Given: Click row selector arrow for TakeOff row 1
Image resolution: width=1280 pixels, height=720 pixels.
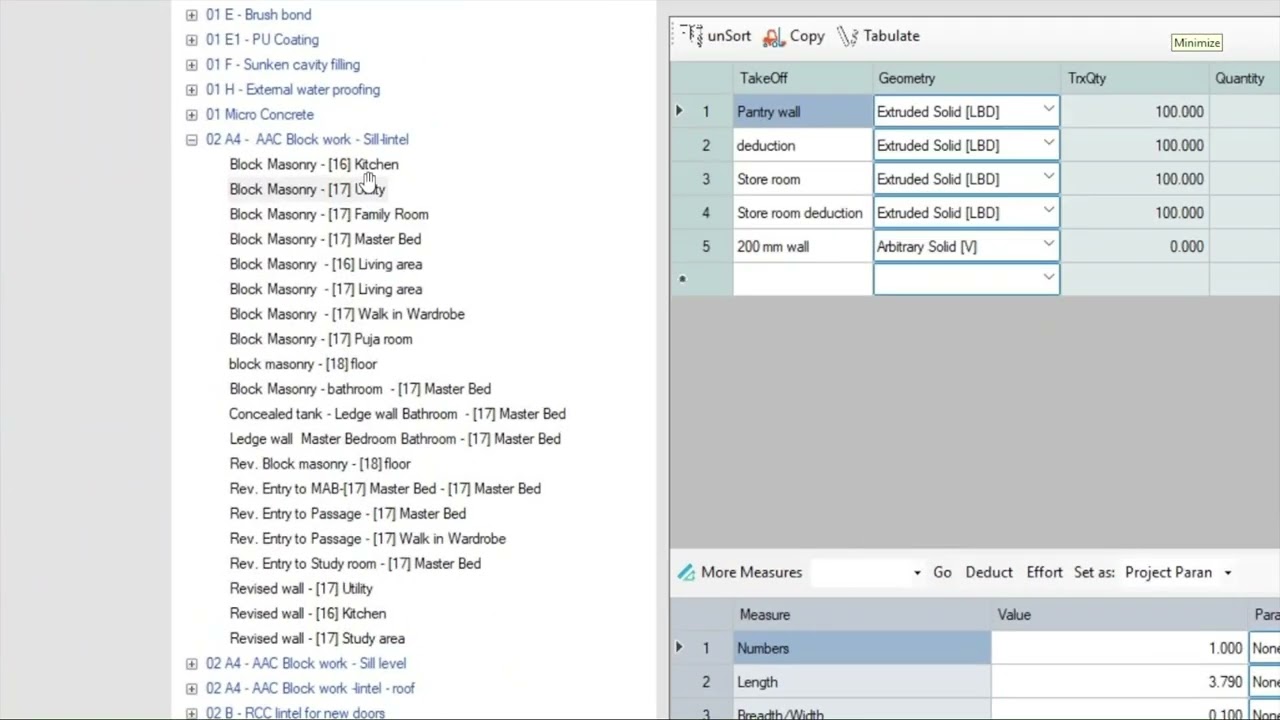Looking at the screenshot, I should click(x=679, y=111).
